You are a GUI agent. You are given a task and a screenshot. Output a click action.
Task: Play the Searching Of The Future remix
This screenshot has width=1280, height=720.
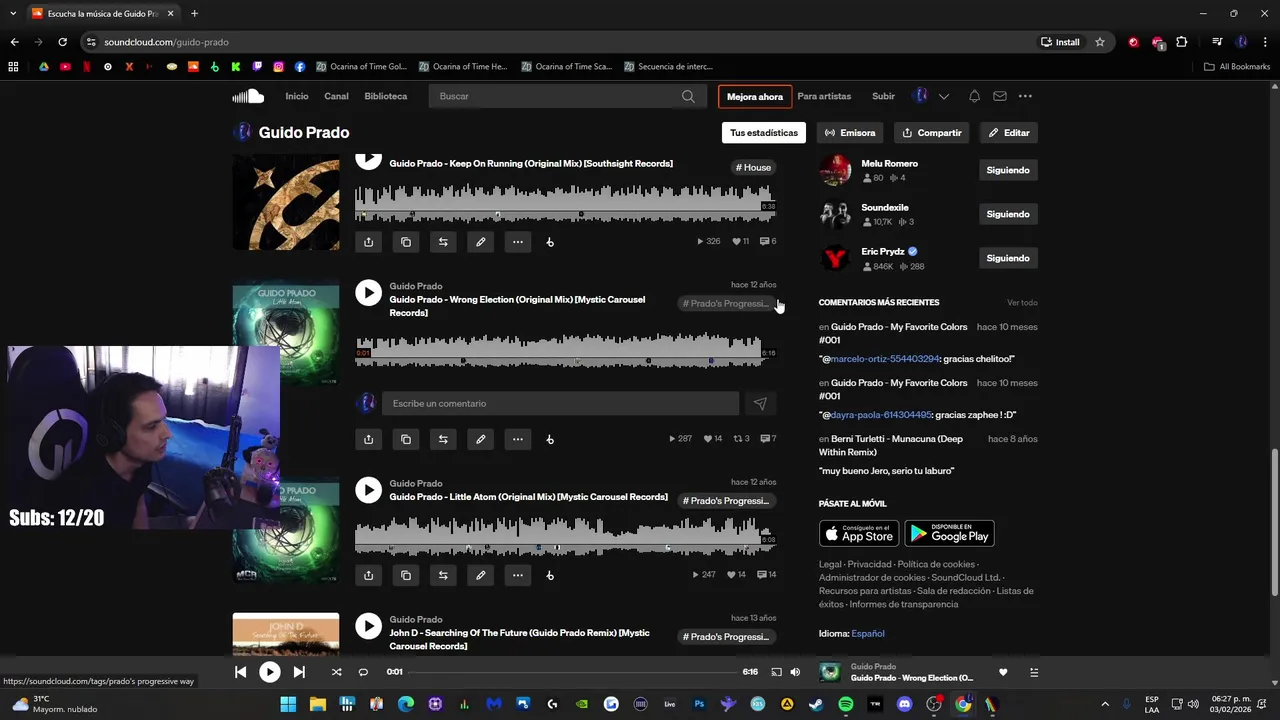tap(369, 626)
